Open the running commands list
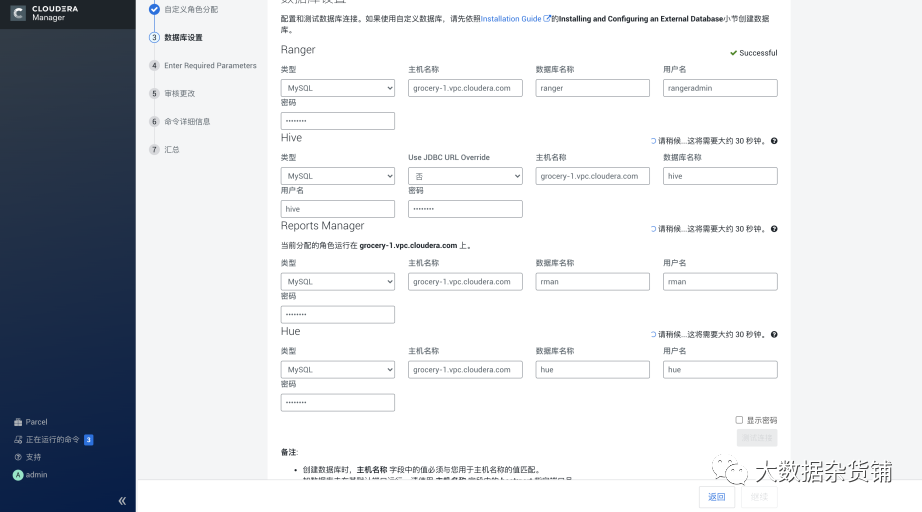The width and height of the screenshot is (922, 512). pyautogui.click(x=47, y=440)
